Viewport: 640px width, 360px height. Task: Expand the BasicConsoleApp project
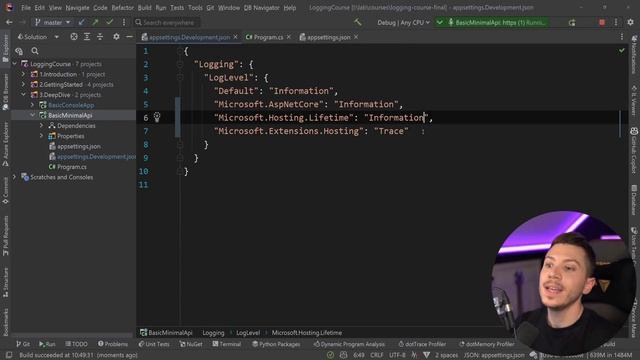pyautogui.click(x=32, y=105)
